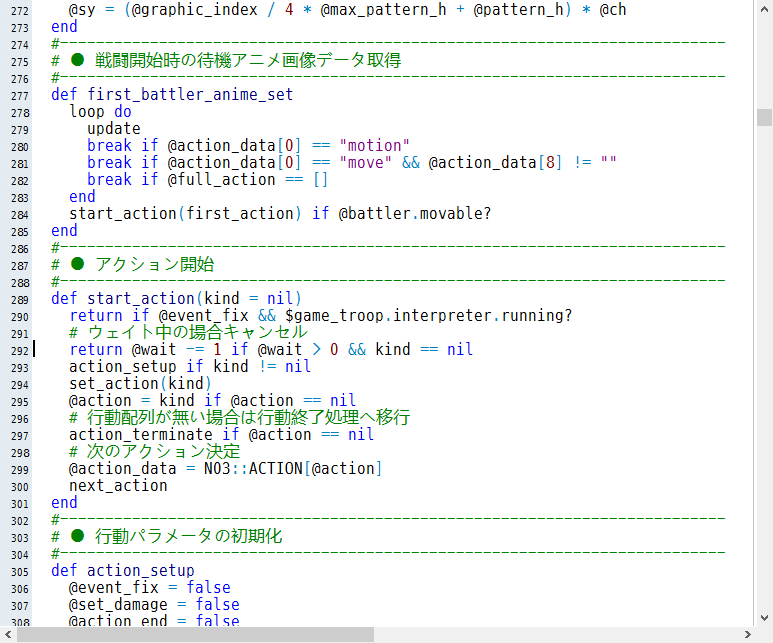Click comment '次のアクション決定' on line 298
Screen dimensions: 773x643
click(x=163, y=452)
